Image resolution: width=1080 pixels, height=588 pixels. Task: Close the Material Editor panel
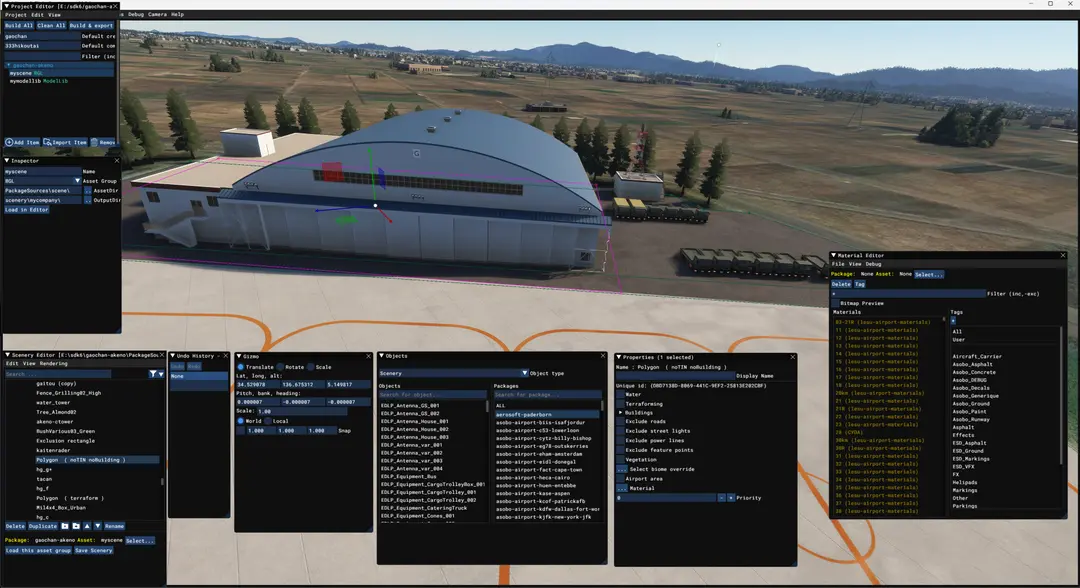pos(1063,255)
